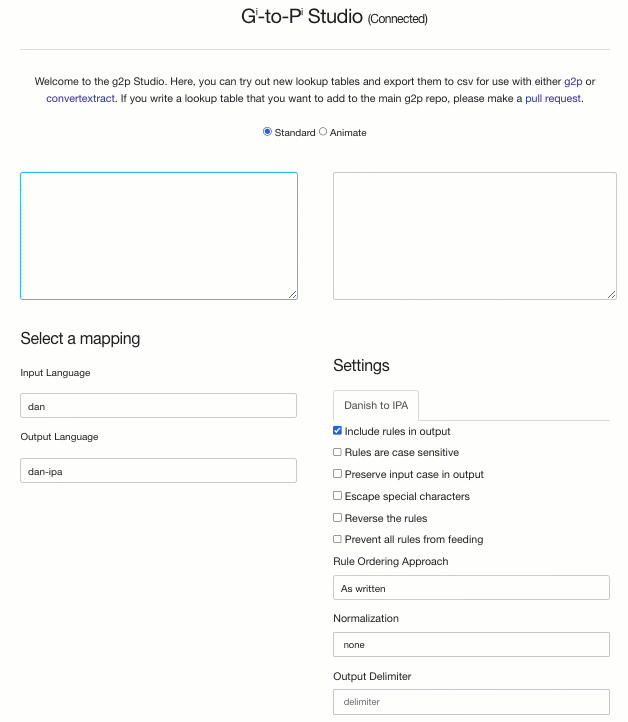This screenshot has height=722, width=628.
Task: Open the convertextract link
Action: point(81,99)
